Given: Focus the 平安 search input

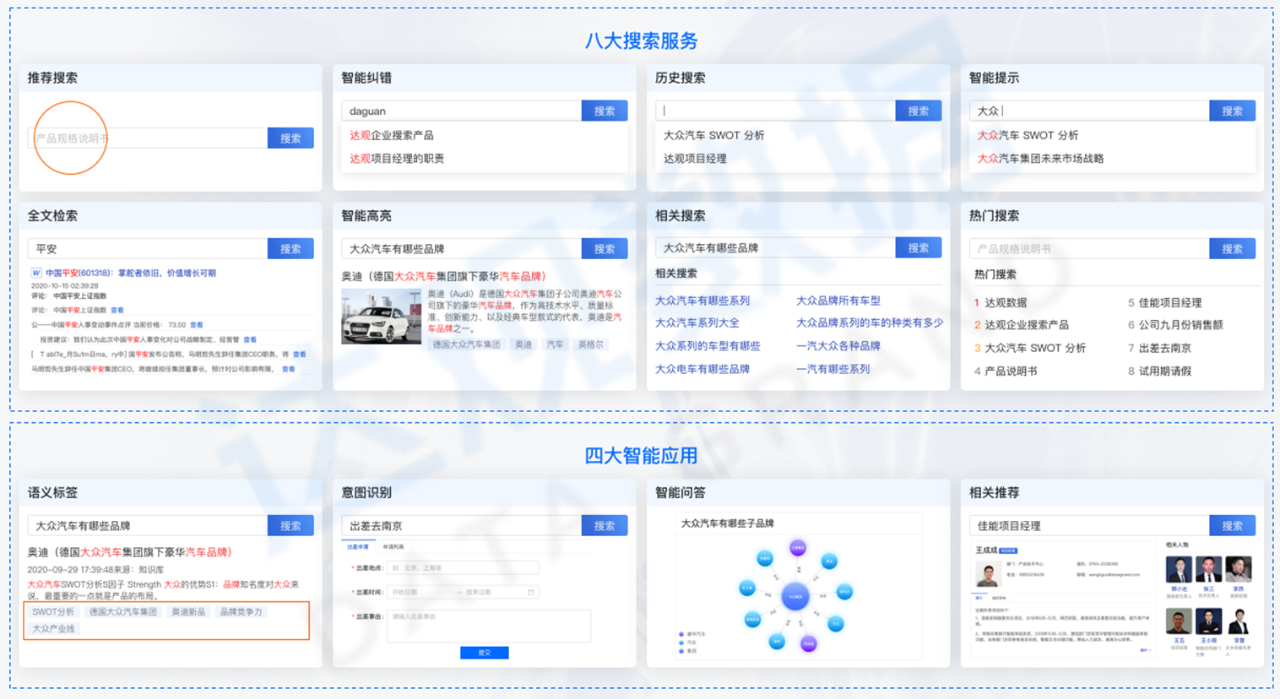Looking at the screenshot, I should point(147,249).
